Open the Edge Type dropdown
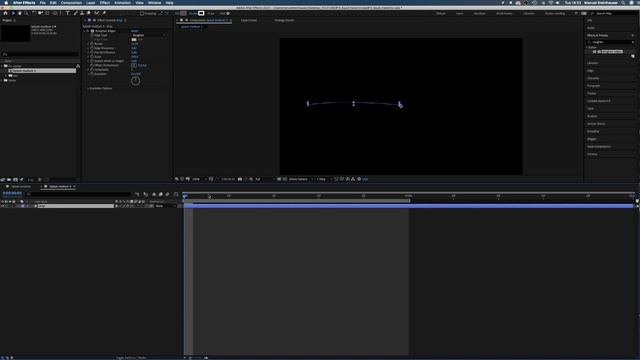This screenshot has height=360, width=640. click(149, 36)
